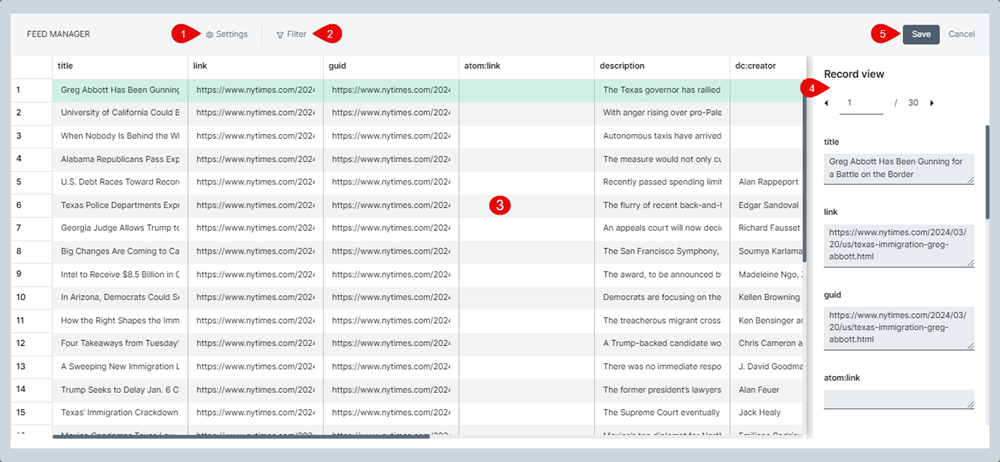Click the table horizontal scrollbar
Screen dimensions: 1000x462
241,436
